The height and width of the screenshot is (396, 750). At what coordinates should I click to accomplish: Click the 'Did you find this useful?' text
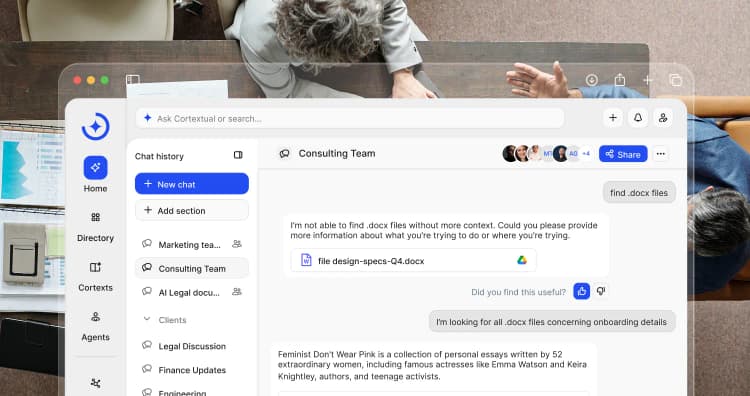click(x=518, y=292)
